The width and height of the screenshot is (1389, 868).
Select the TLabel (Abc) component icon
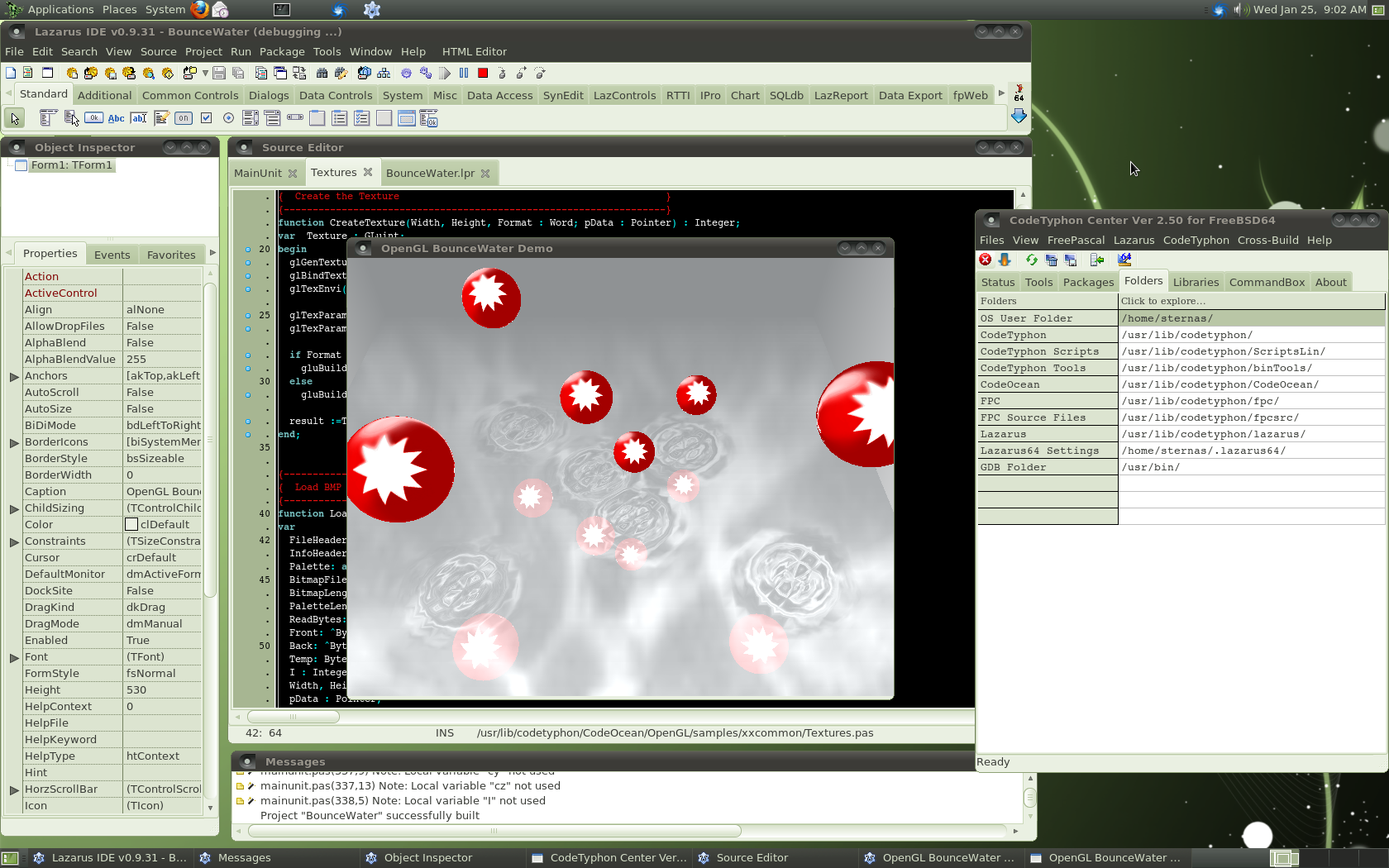click(x=117, y=118)
